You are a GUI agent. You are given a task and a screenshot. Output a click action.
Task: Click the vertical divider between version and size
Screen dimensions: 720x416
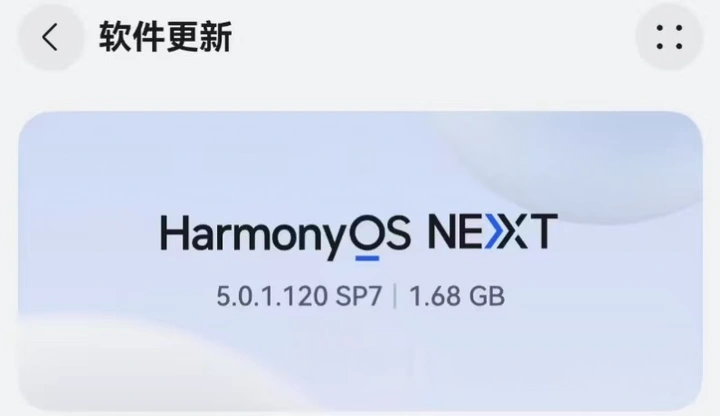click(395, 296)
